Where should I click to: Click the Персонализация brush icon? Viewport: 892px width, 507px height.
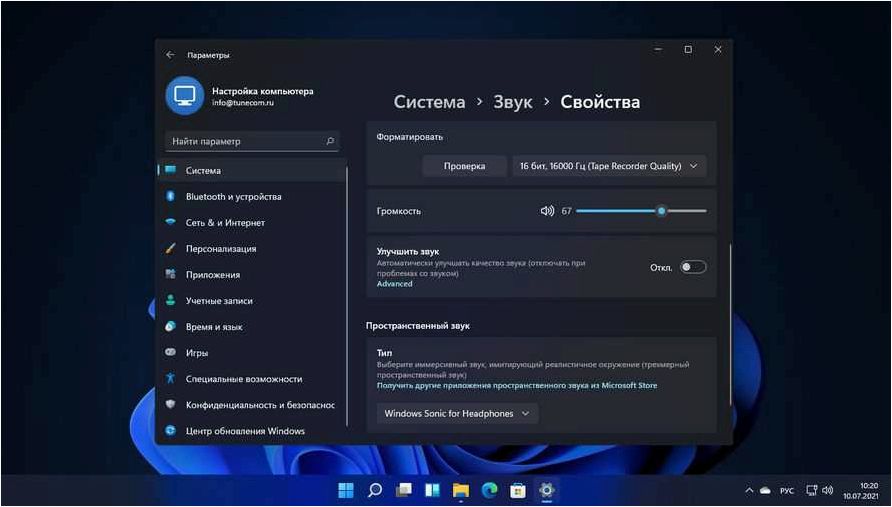coord(170,249)
